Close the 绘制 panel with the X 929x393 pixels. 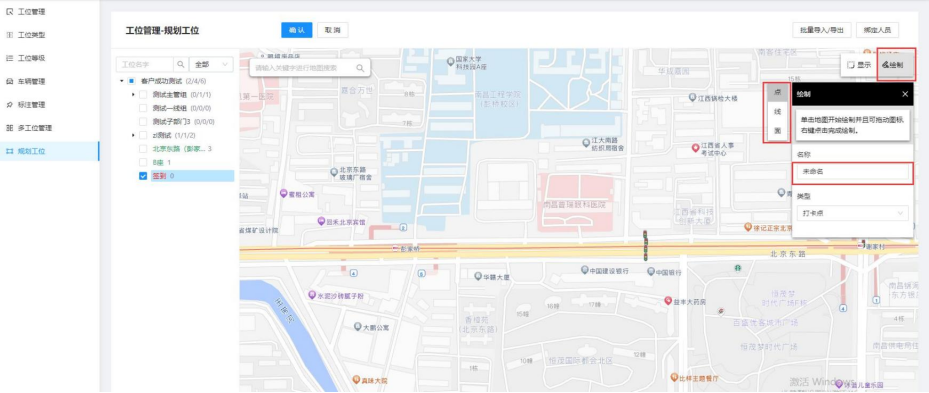[905, 94]
